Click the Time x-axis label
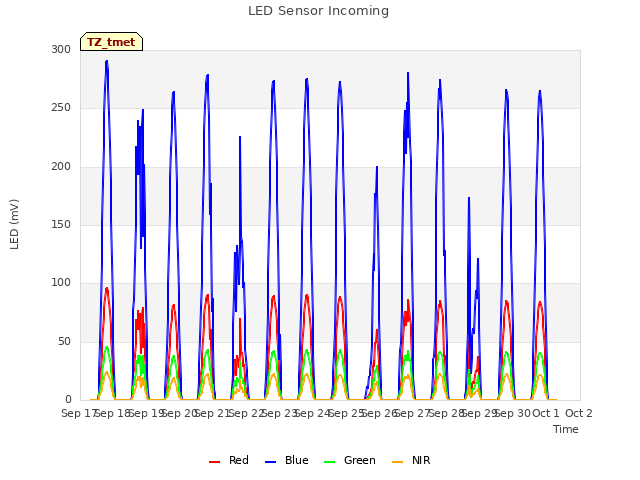The height and width of the screenshot is (480, 640). 566,429
